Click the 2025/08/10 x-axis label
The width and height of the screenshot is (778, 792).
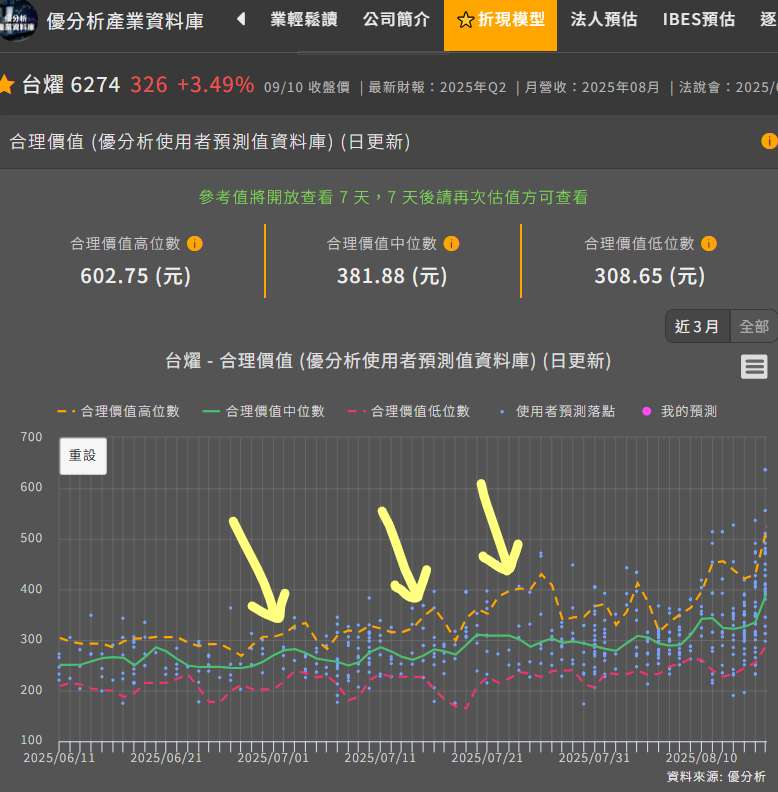tap(701, 758)
